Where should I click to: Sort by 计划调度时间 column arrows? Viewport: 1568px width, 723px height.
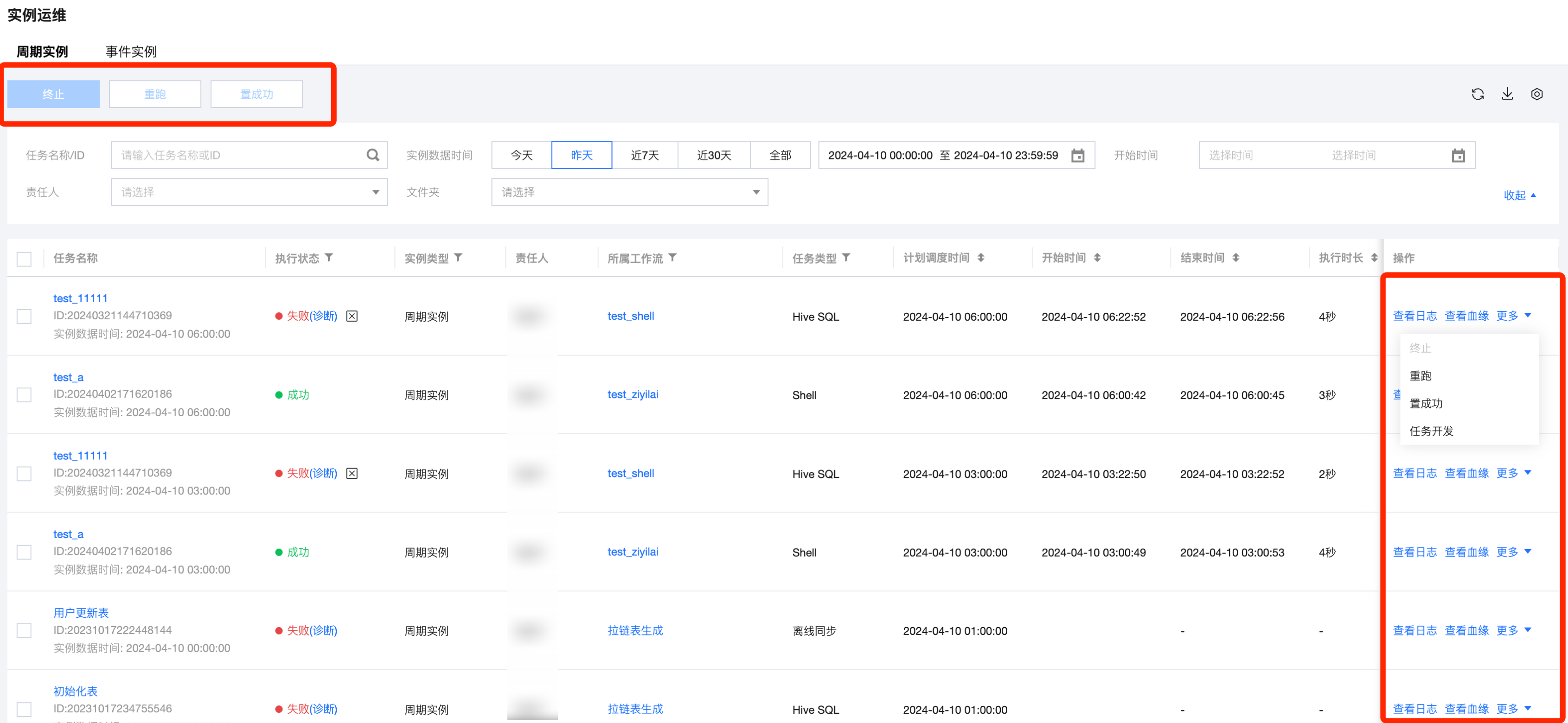[980, 258]
